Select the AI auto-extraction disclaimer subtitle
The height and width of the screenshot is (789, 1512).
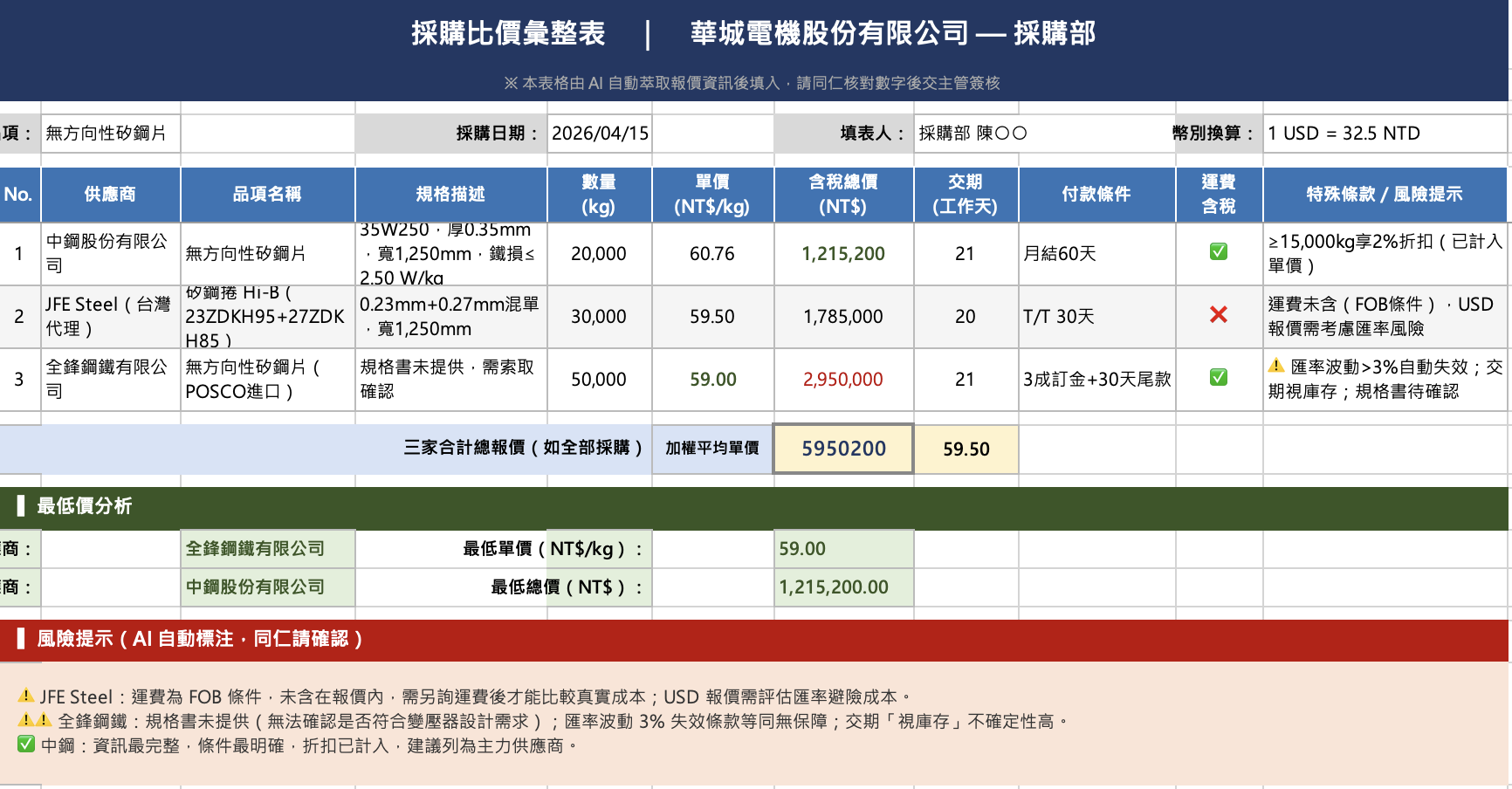click(x=753, y=83)
